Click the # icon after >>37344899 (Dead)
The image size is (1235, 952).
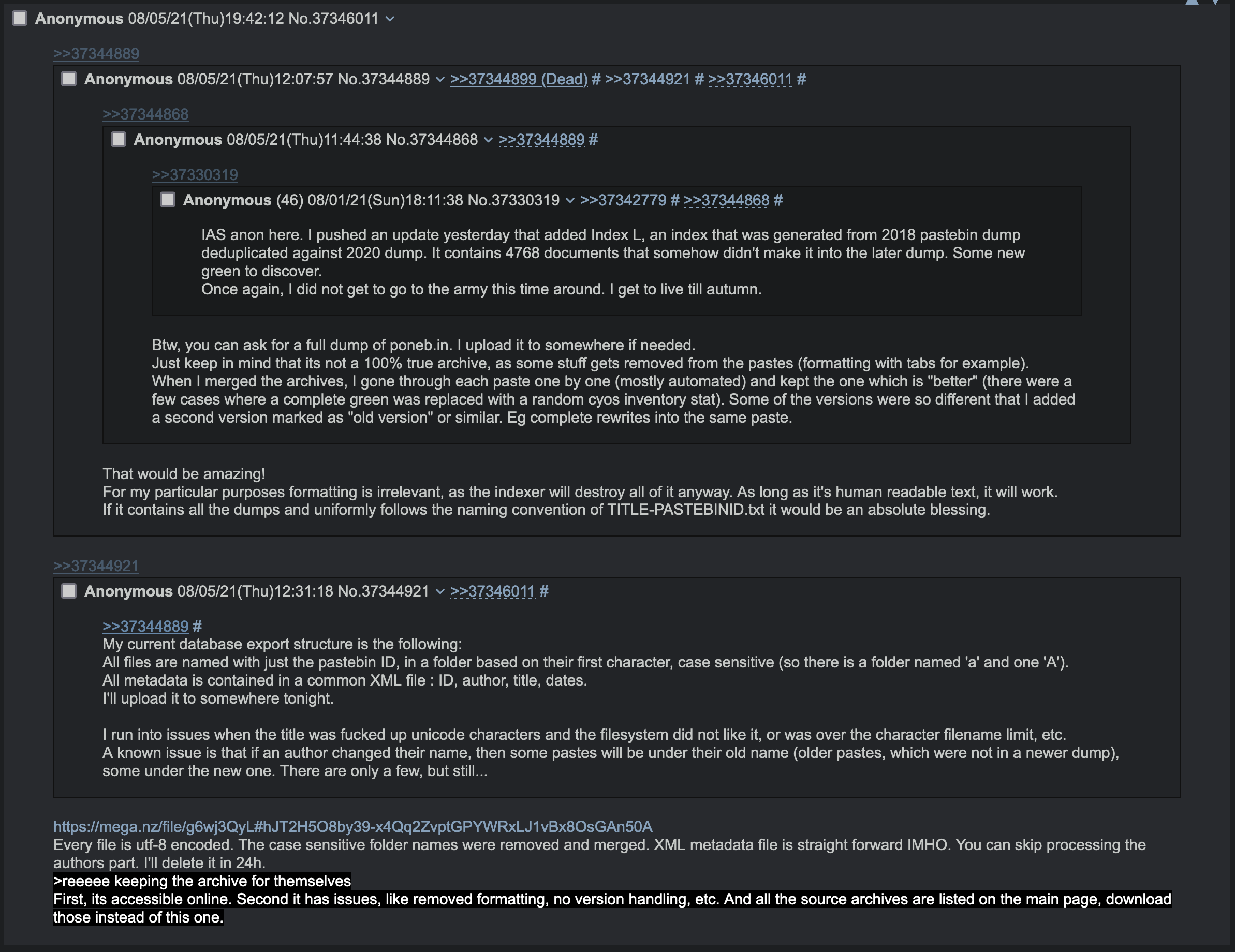click(596, 79)
